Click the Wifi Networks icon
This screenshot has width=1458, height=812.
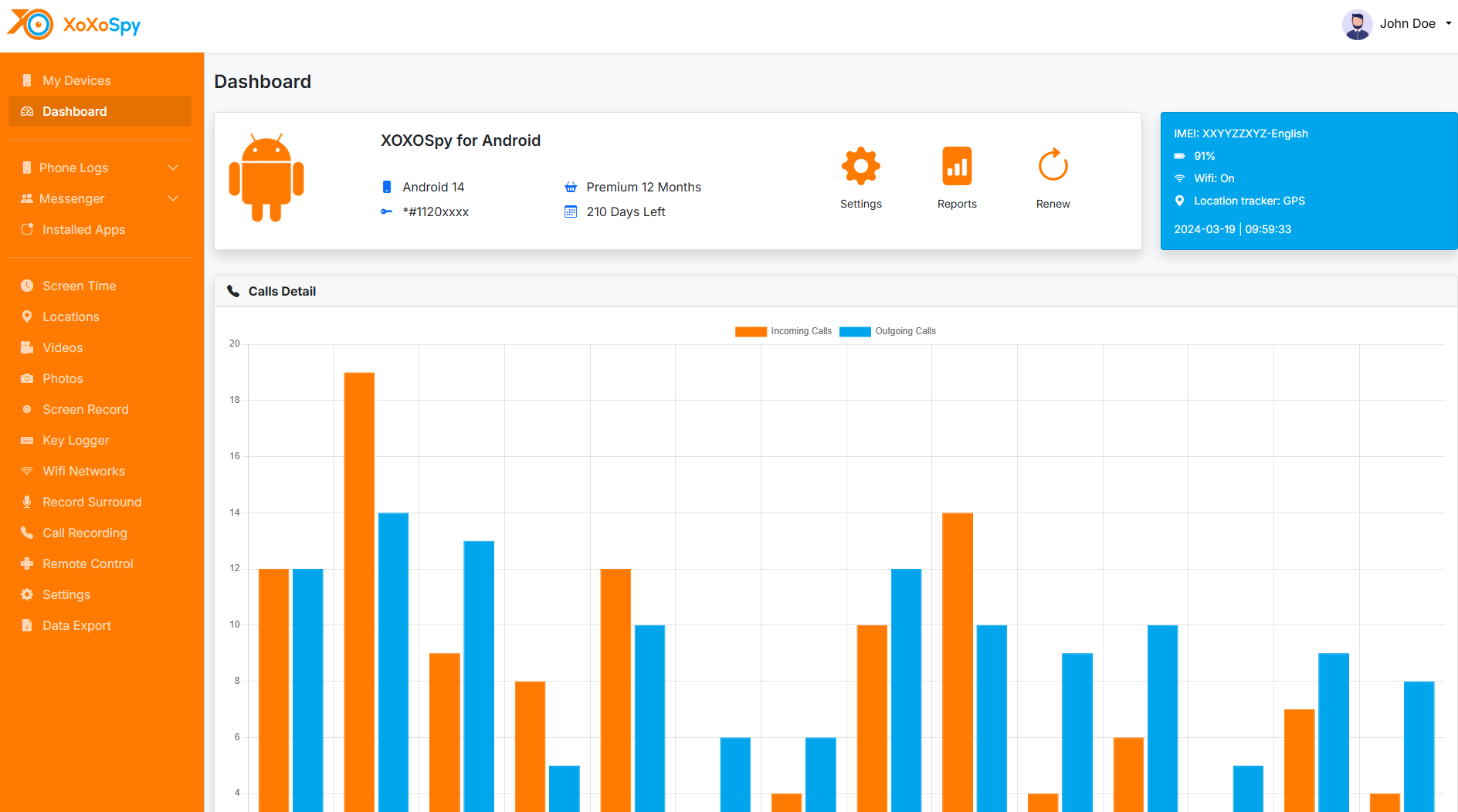pyautogui.click(x=27, y=471)
